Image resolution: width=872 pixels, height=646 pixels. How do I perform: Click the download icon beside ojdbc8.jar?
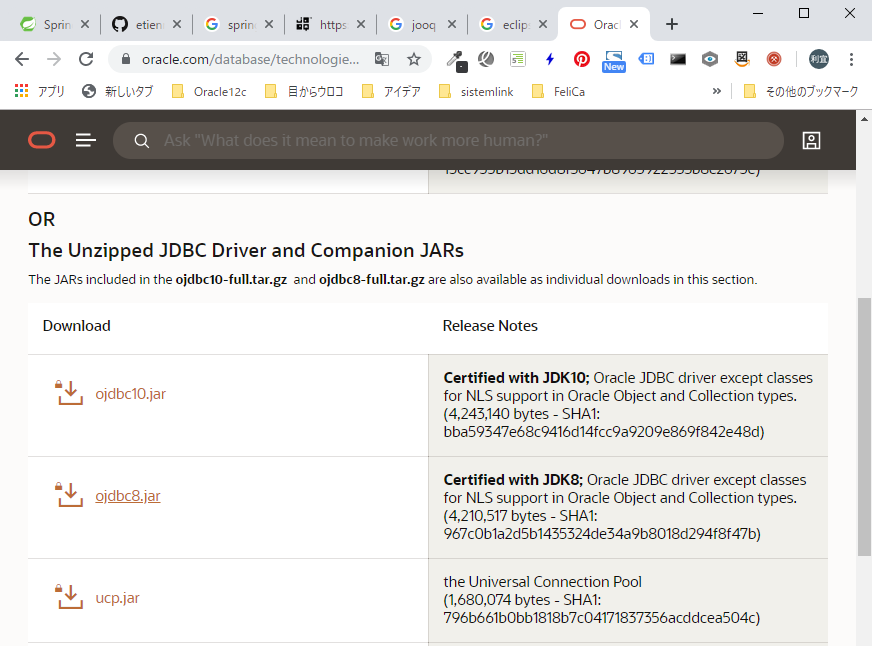pyautogui.click(x=69, y=495)
